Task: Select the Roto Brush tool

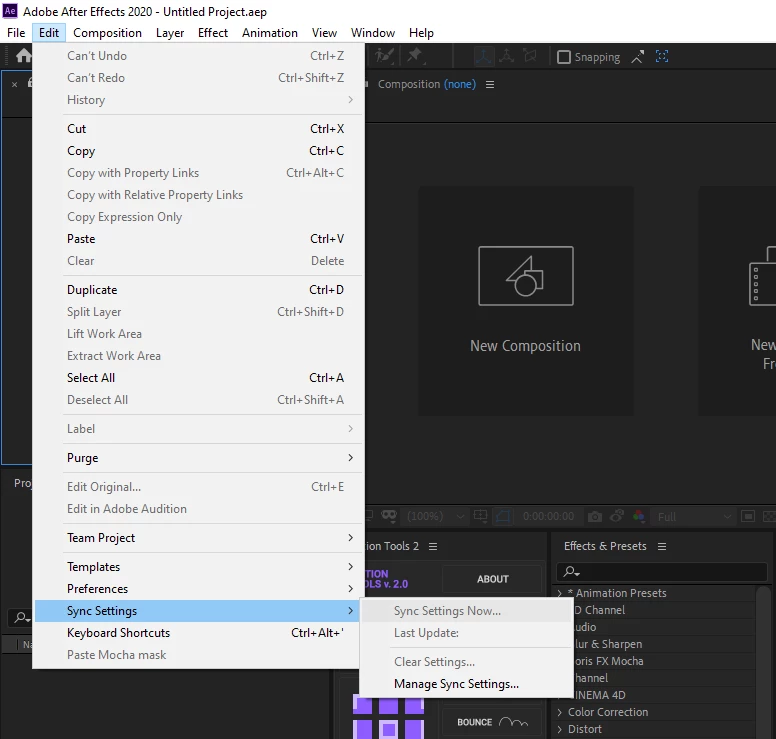Action: click(x=384, y=56)
